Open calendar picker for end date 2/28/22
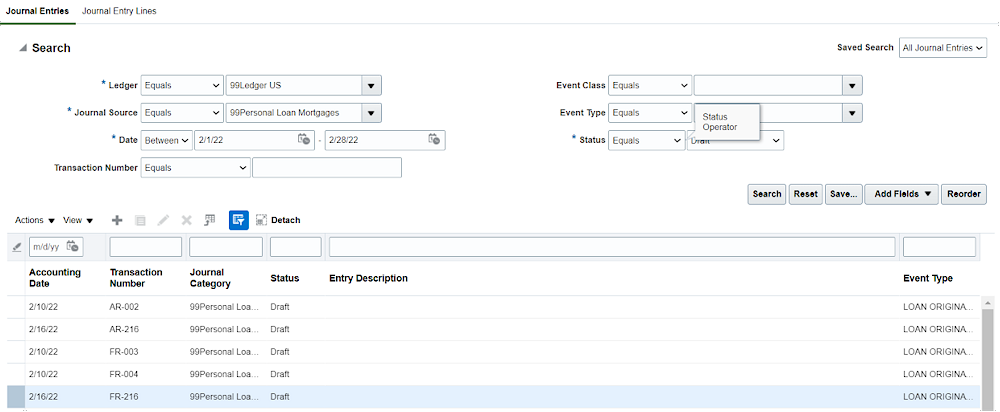This screenshot has height=412, width=1000. point(434,139)
